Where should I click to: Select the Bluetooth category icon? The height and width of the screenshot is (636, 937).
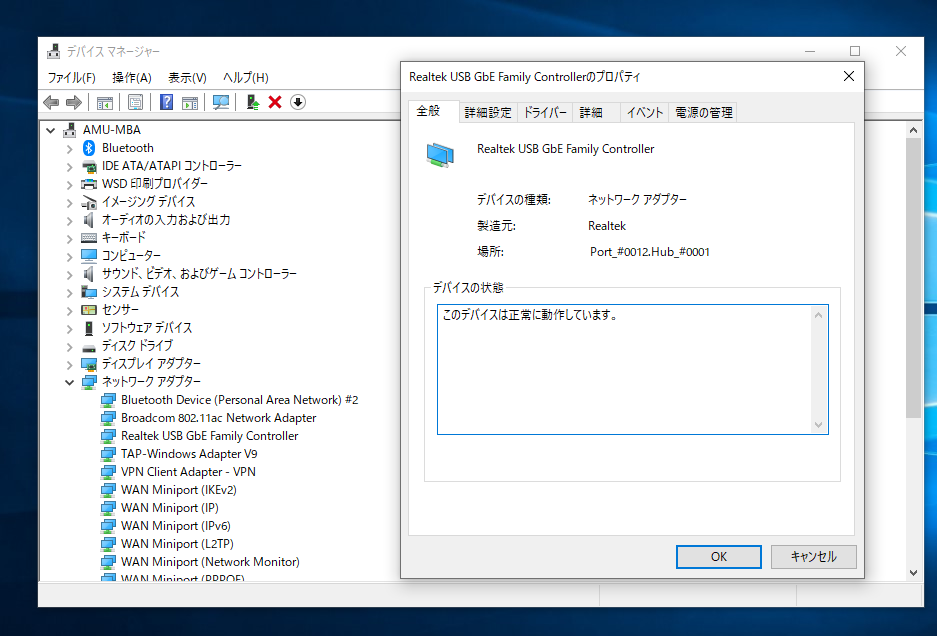(x=89, y=148)
